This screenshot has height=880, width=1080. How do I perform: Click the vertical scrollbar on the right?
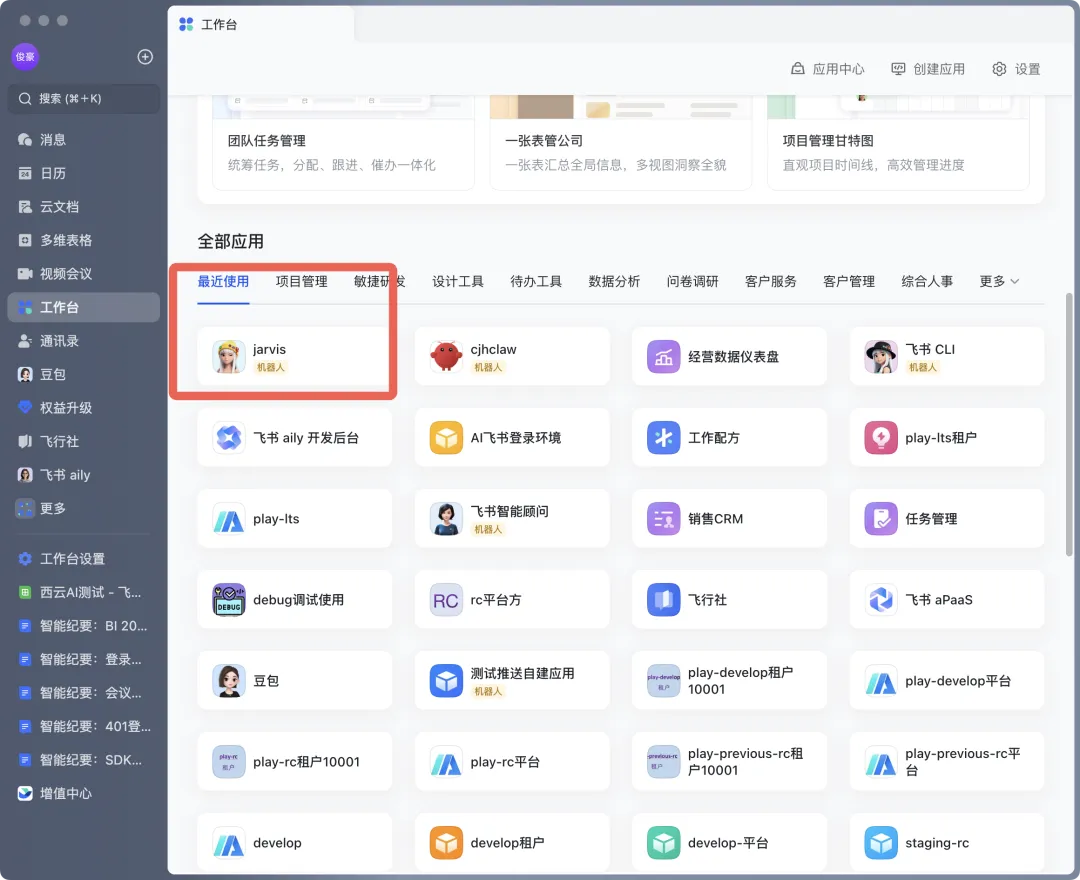pos(1069,424)
